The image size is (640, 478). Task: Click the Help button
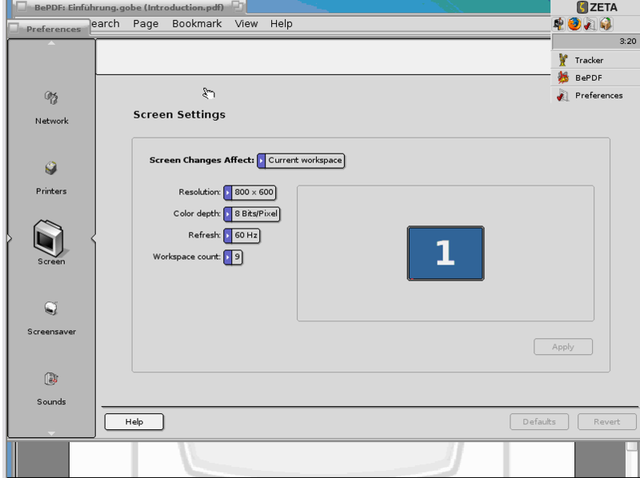click(134, 422)
